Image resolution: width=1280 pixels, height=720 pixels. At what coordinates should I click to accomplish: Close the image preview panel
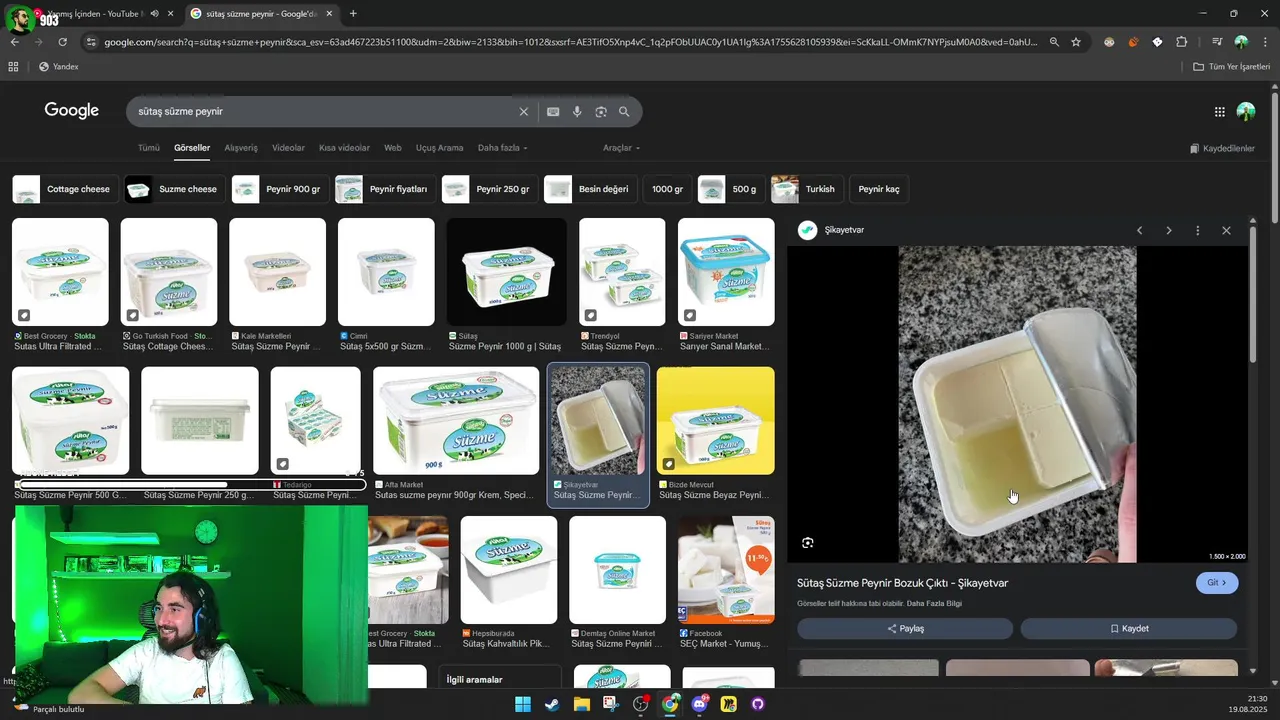click(x=1226, y=231)
